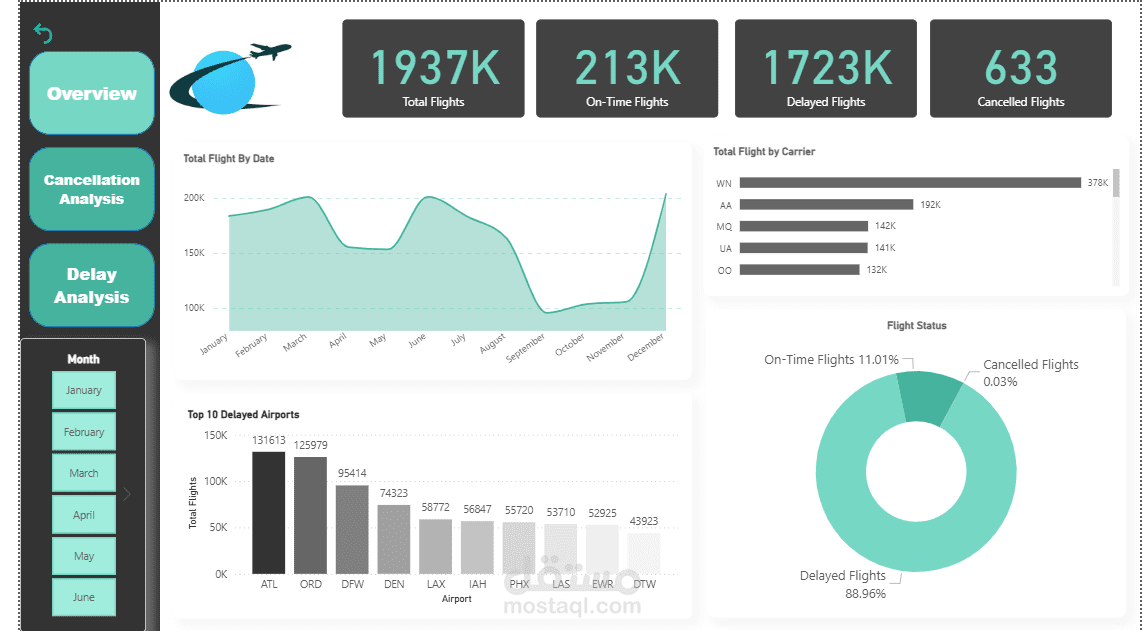Choose June in the Month slicer
1145x631 pixels.
[x=84, y=597]
